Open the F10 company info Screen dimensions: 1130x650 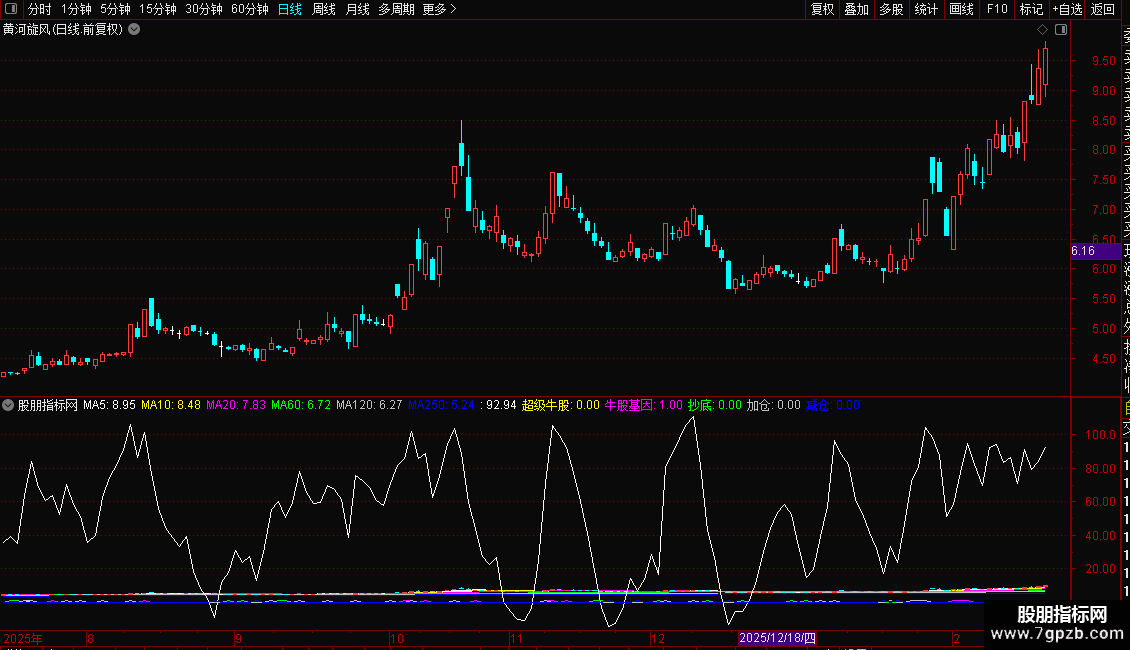point(997,9)
